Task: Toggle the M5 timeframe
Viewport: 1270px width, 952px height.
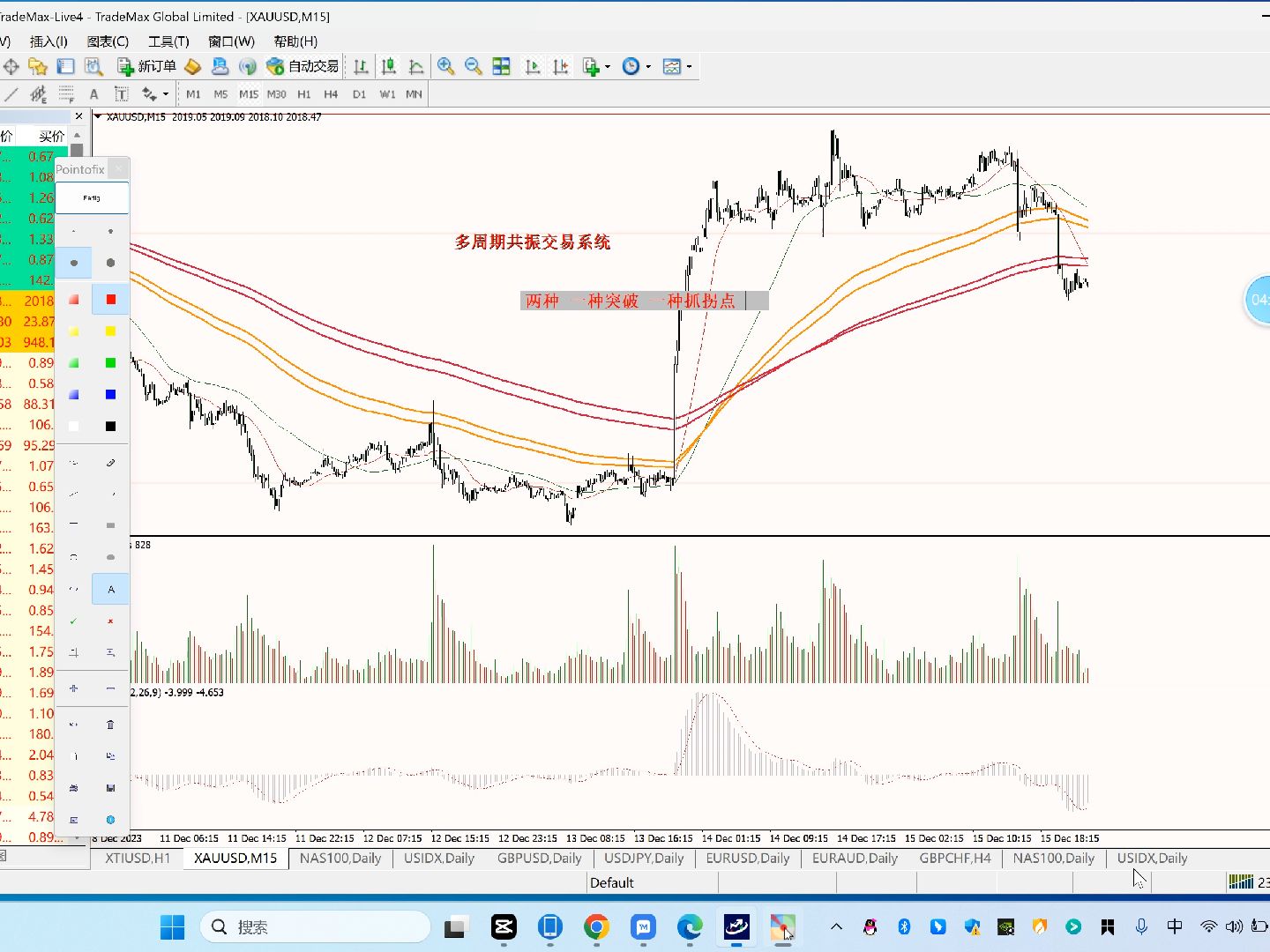Action: click(220, 94)
